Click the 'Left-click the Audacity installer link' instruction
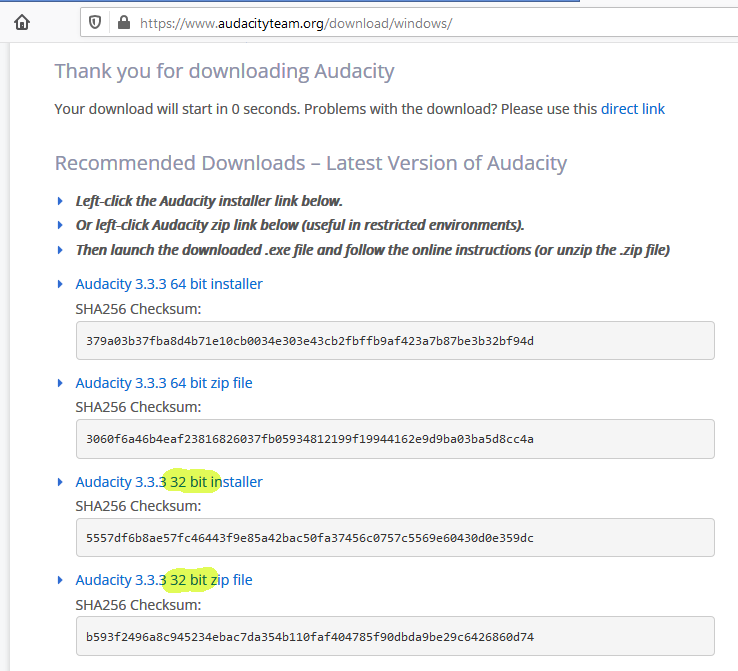Viewport: 738px width, 671px height. point(209,201)
